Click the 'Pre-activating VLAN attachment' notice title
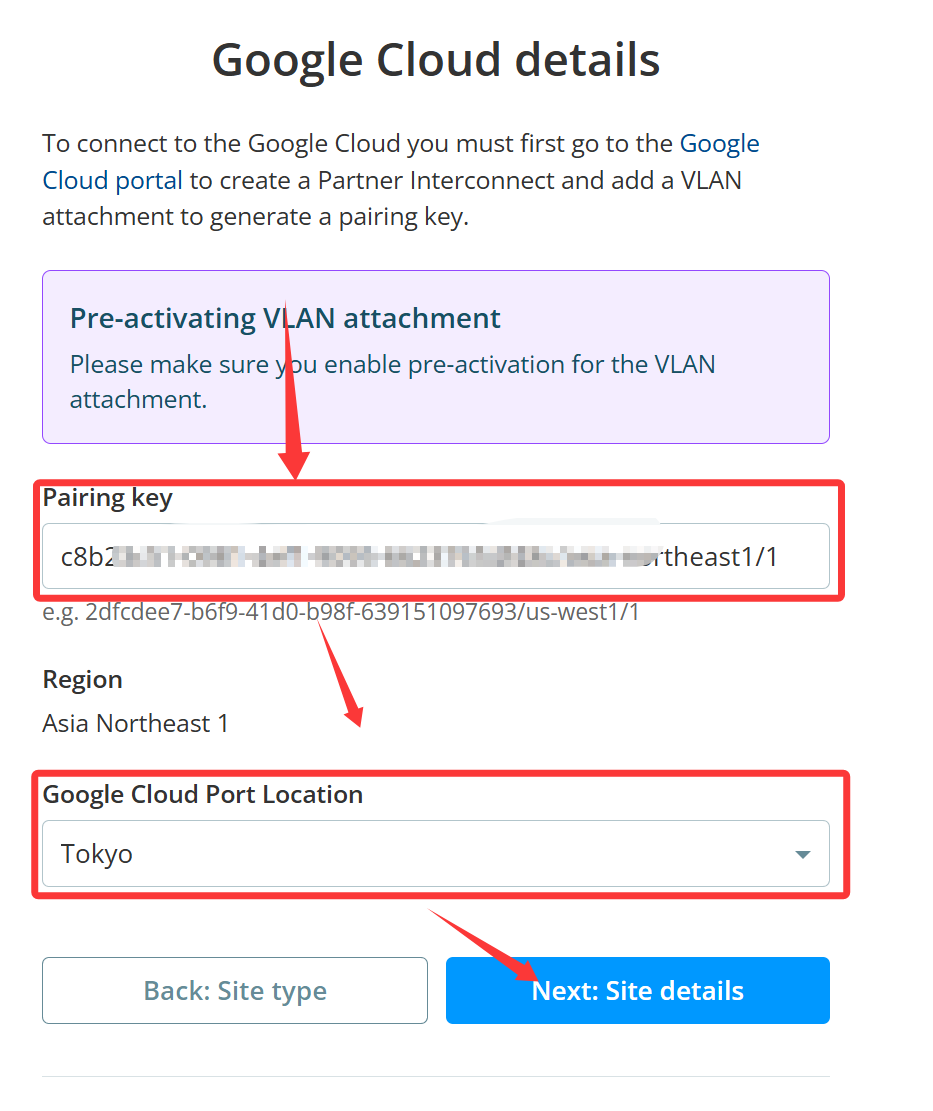 pyautogui.click(x=285, y=319)
